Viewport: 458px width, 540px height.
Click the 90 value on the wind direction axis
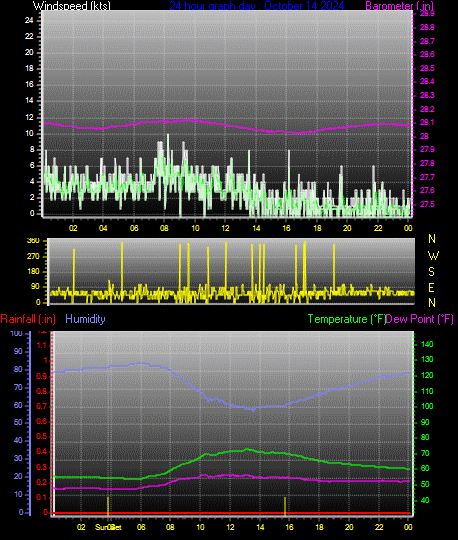(35, 287)
